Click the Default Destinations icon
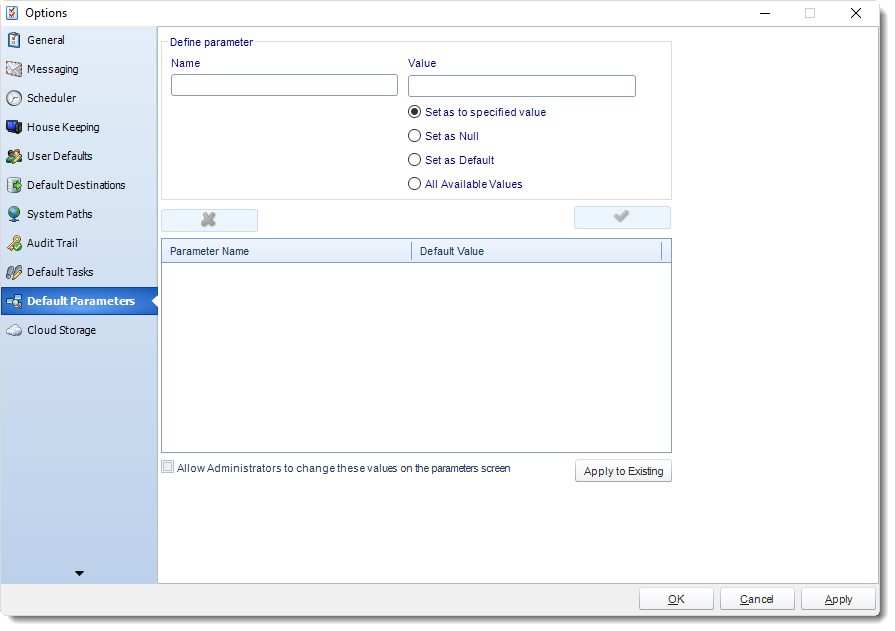 14,185
